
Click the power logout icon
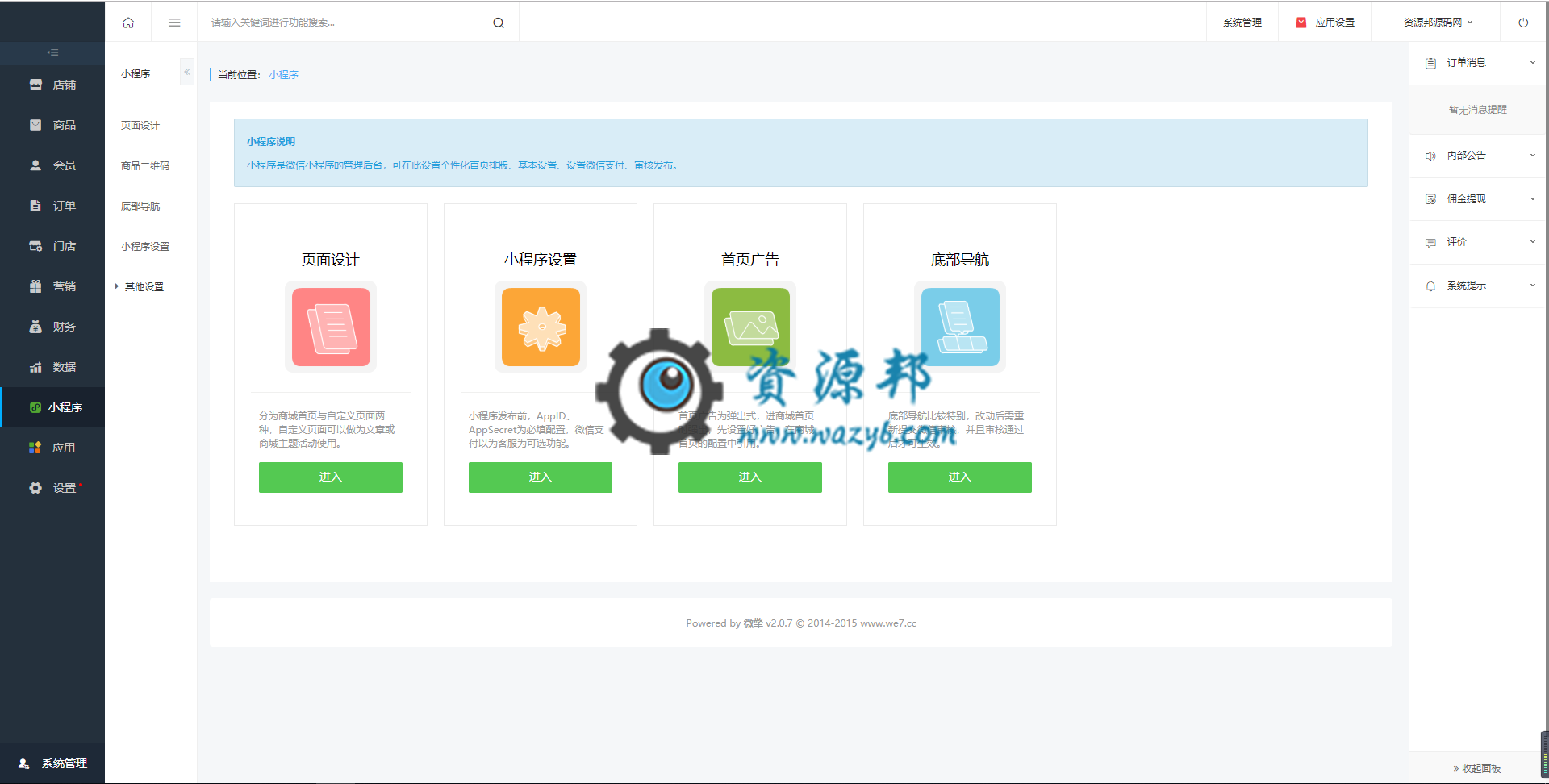tap(1523, 23)
